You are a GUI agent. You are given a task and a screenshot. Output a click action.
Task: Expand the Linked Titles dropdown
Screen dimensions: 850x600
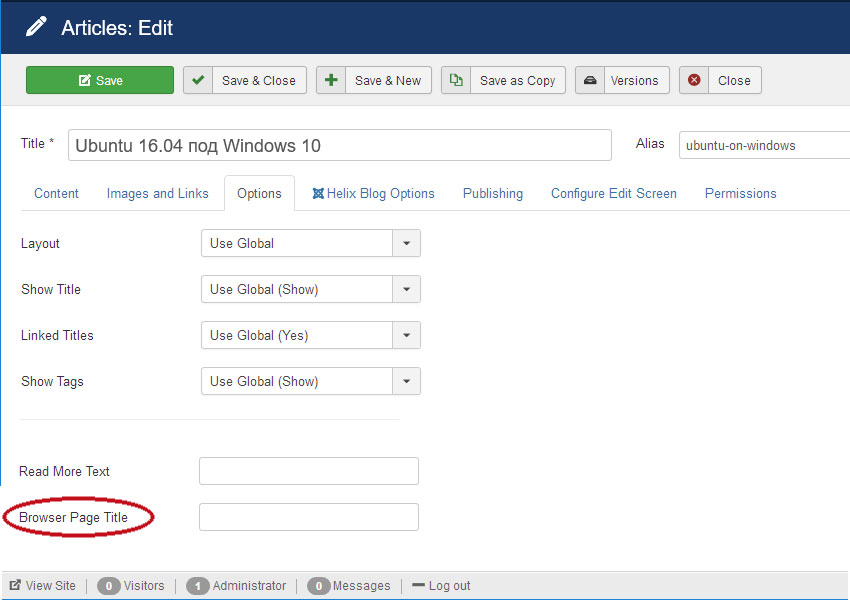click(311, 336)
